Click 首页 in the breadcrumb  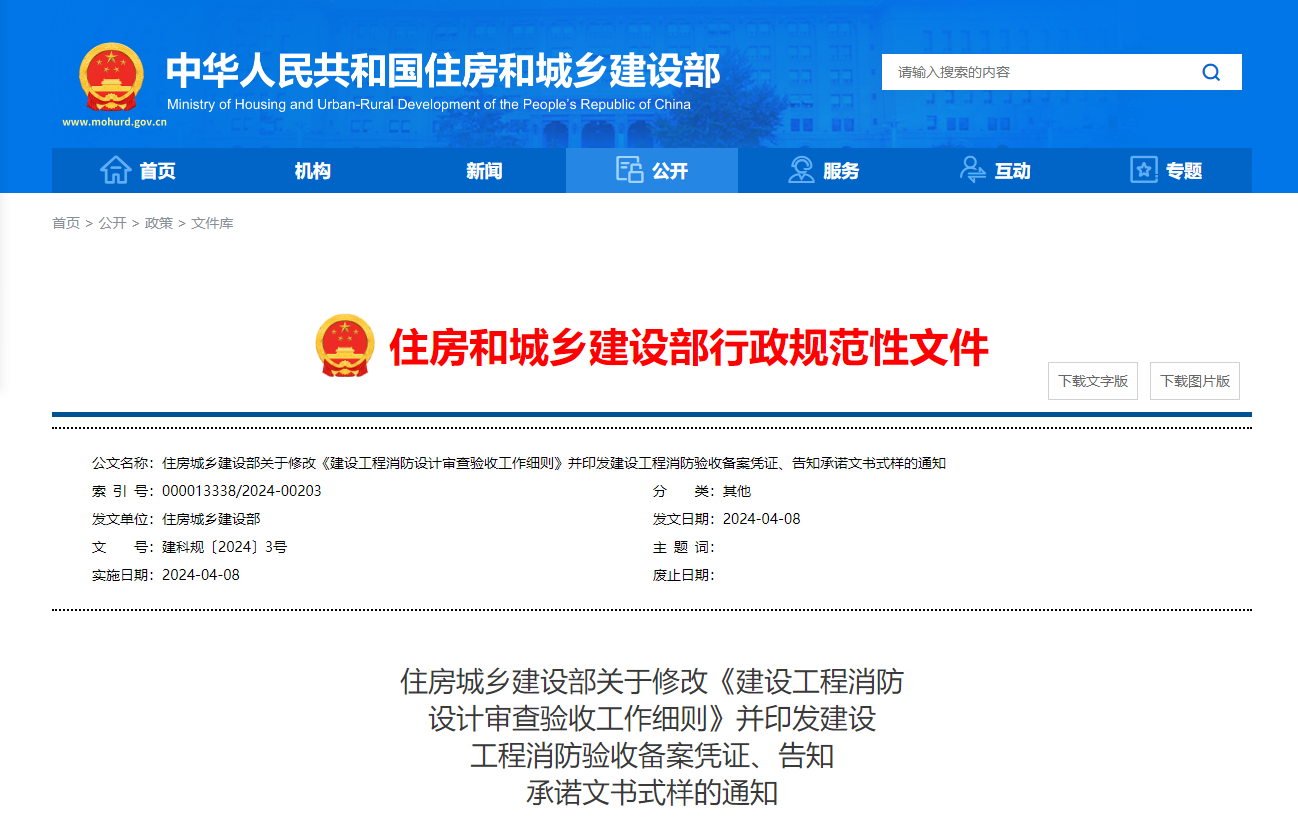[66, 223]
